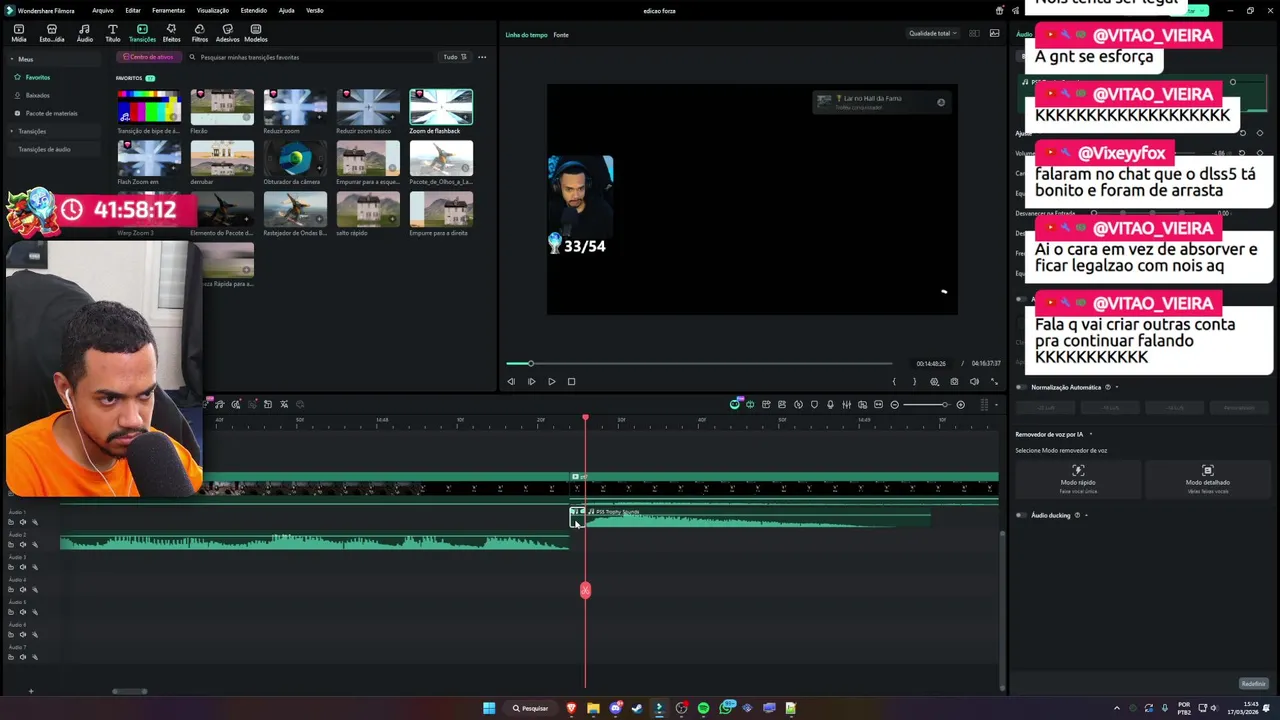
Task: Open the Qualidade total dropdown
Action: point(932,33)
